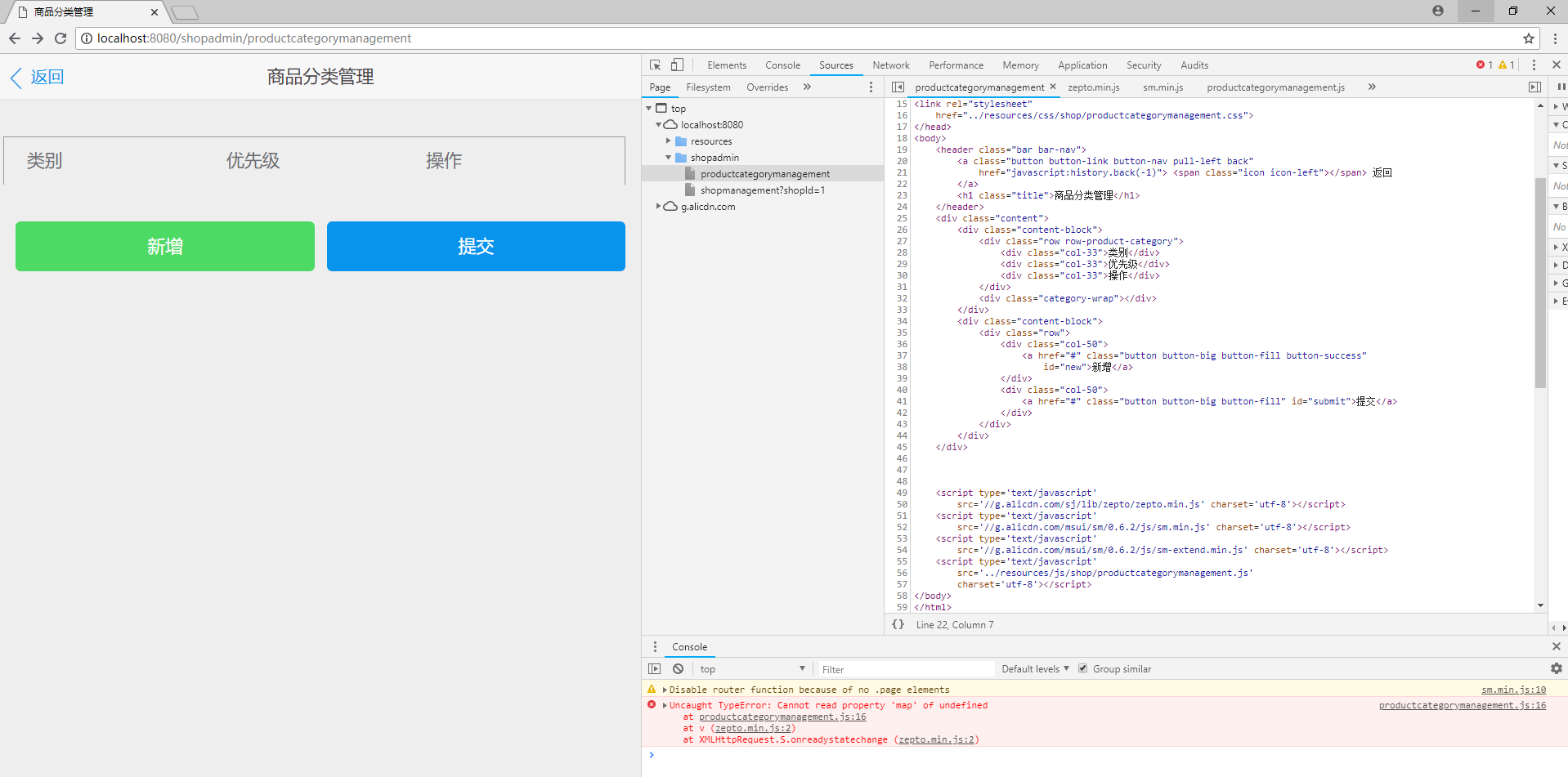Open zepto.min.js:2 link in XMLHttpRequest line
Screen dimensions: 1568x777
[936, 740]
